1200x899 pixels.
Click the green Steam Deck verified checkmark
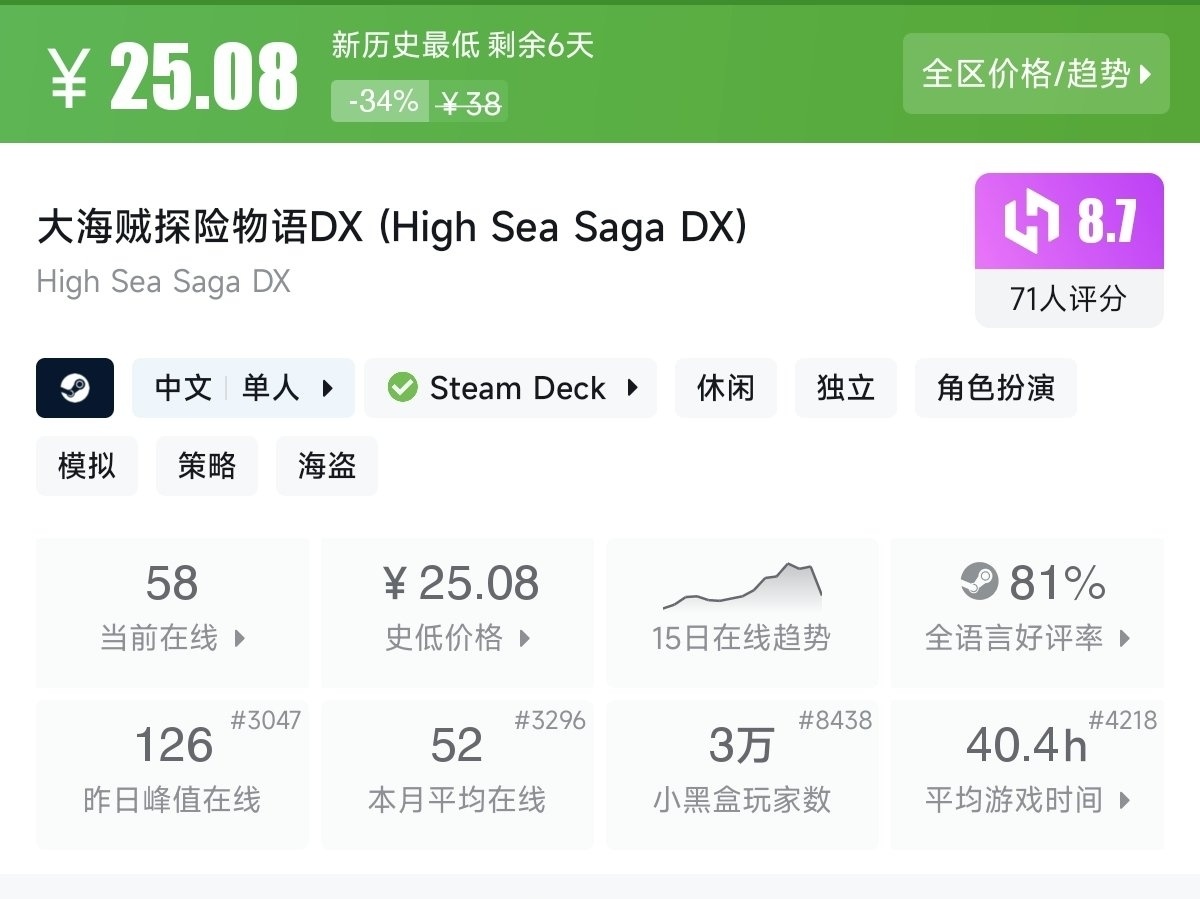[x=402, y=388]
